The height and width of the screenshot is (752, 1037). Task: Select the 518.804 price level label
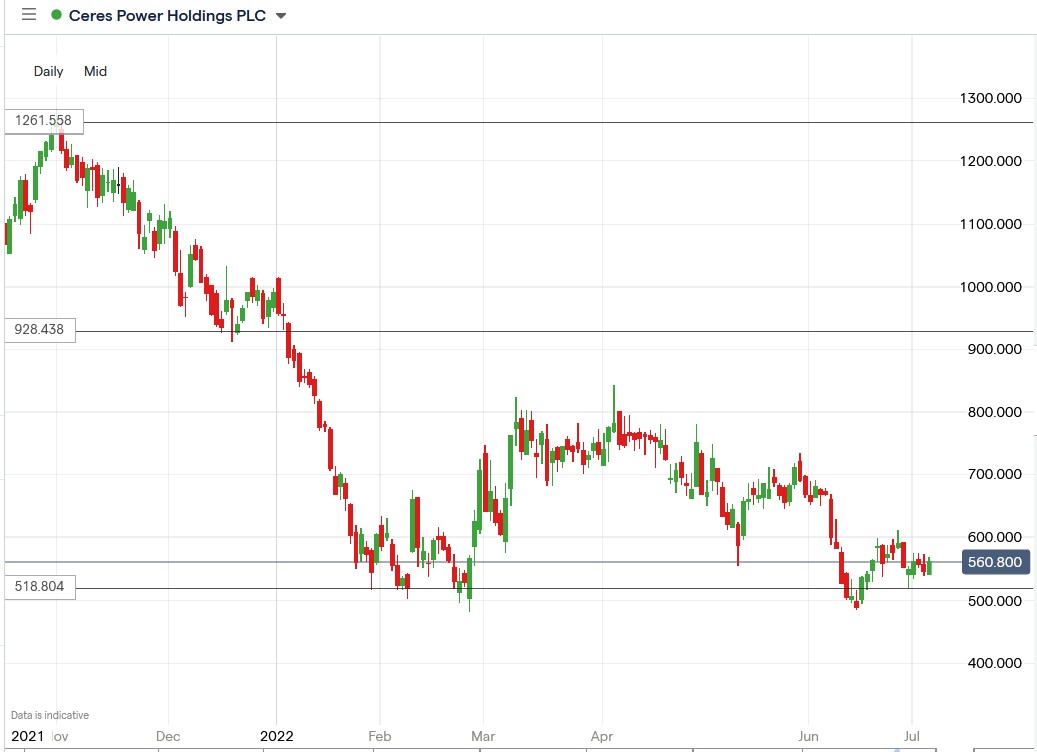point(40,587)
